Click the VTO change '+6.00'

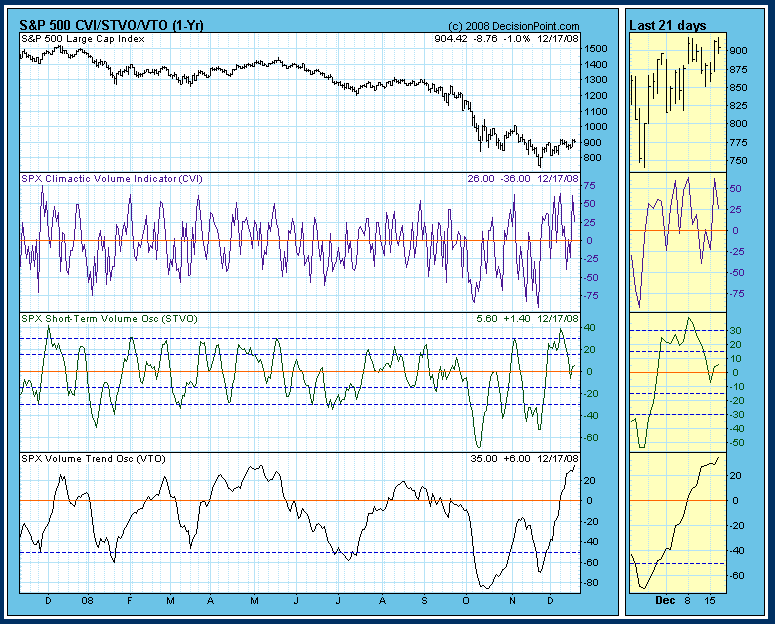(x=517, y=458)
